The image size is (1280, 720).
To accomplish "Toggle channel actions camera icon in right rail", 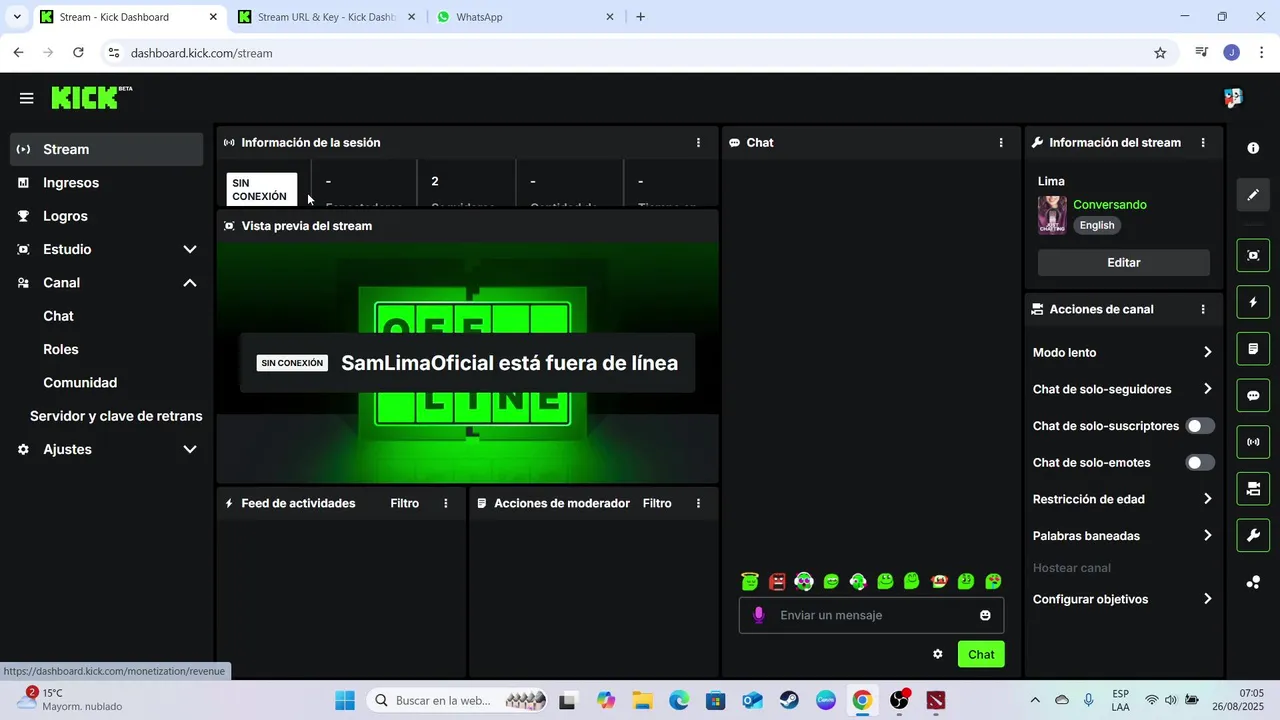I will click(1253, 489).
